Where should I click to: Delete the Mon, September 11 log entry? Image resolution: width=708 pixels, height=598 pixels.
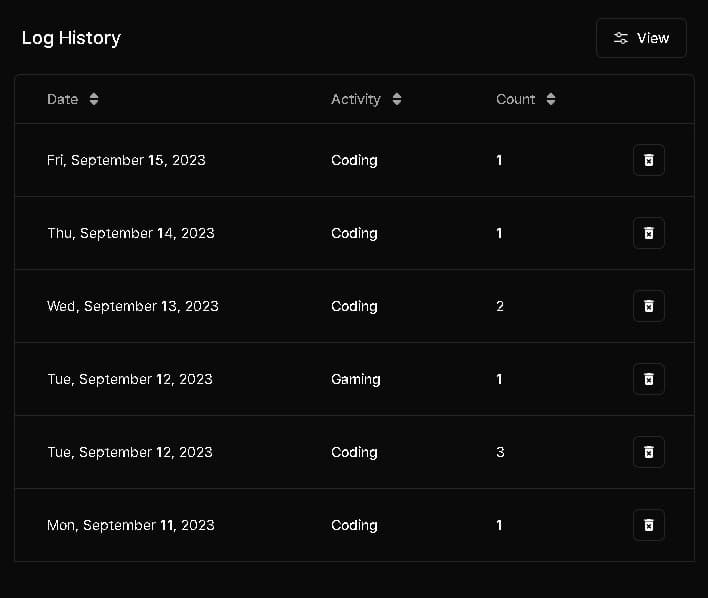[x=648, y=525]
